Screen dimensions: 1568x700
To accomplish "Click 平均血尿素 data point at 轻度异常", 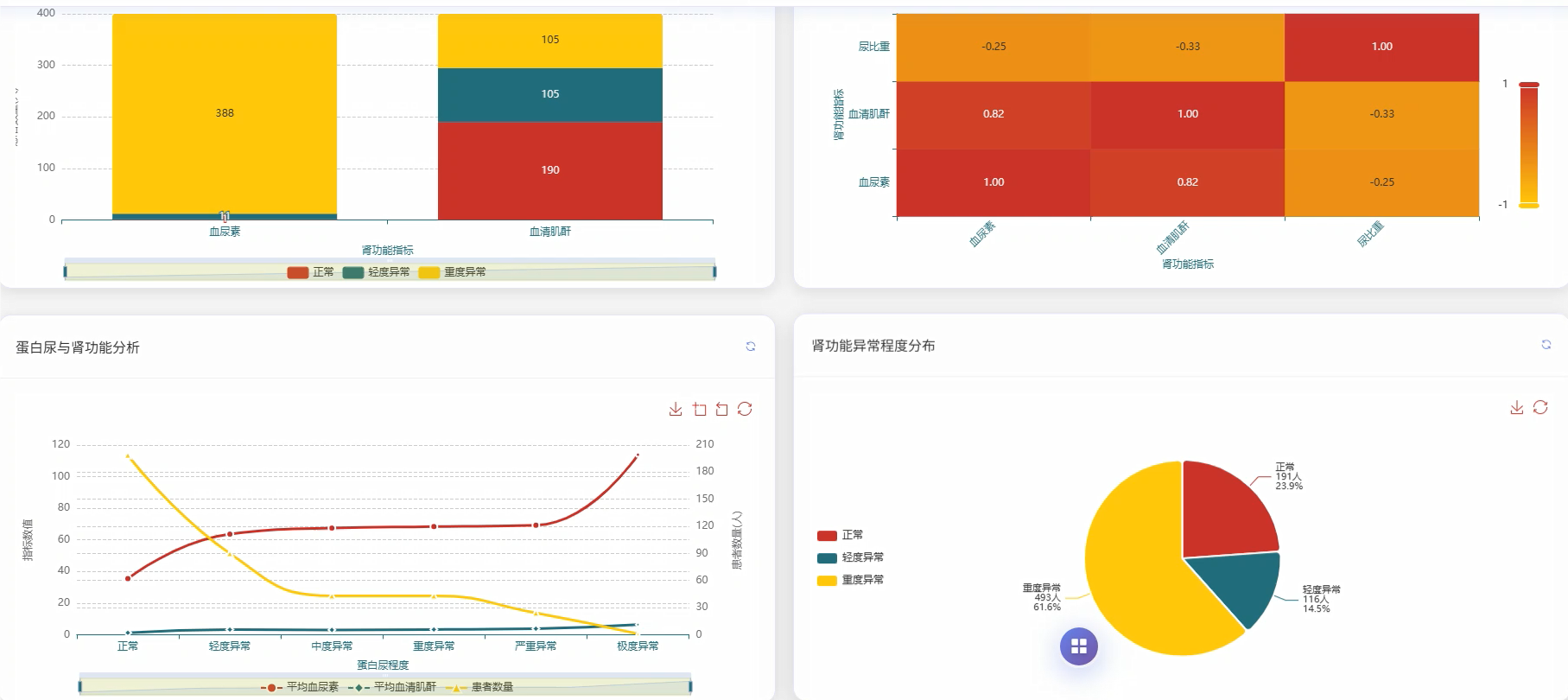I will tap(230, 534).
